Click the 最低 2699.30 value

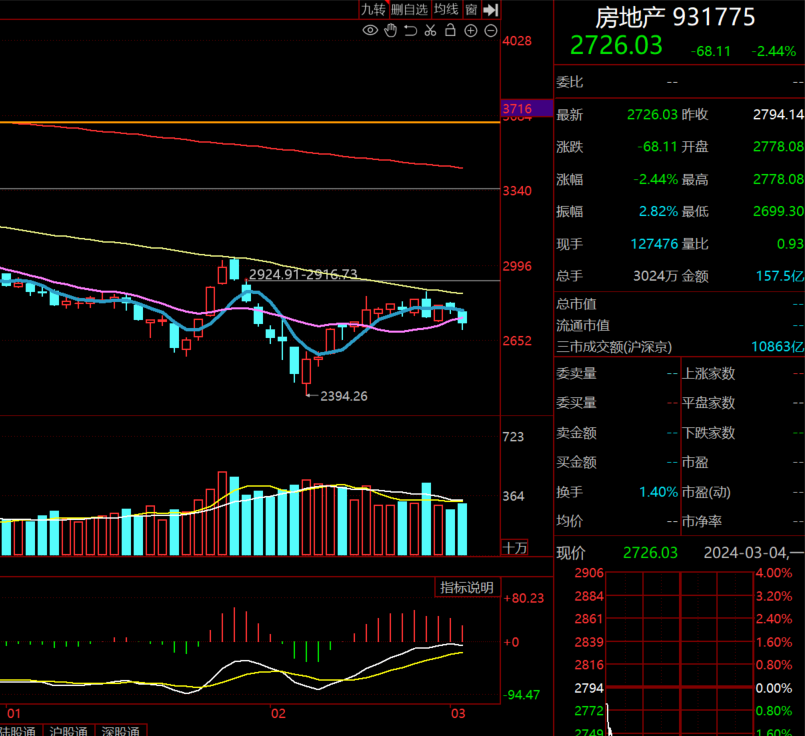pyautogui.click(x=778, y=211)
